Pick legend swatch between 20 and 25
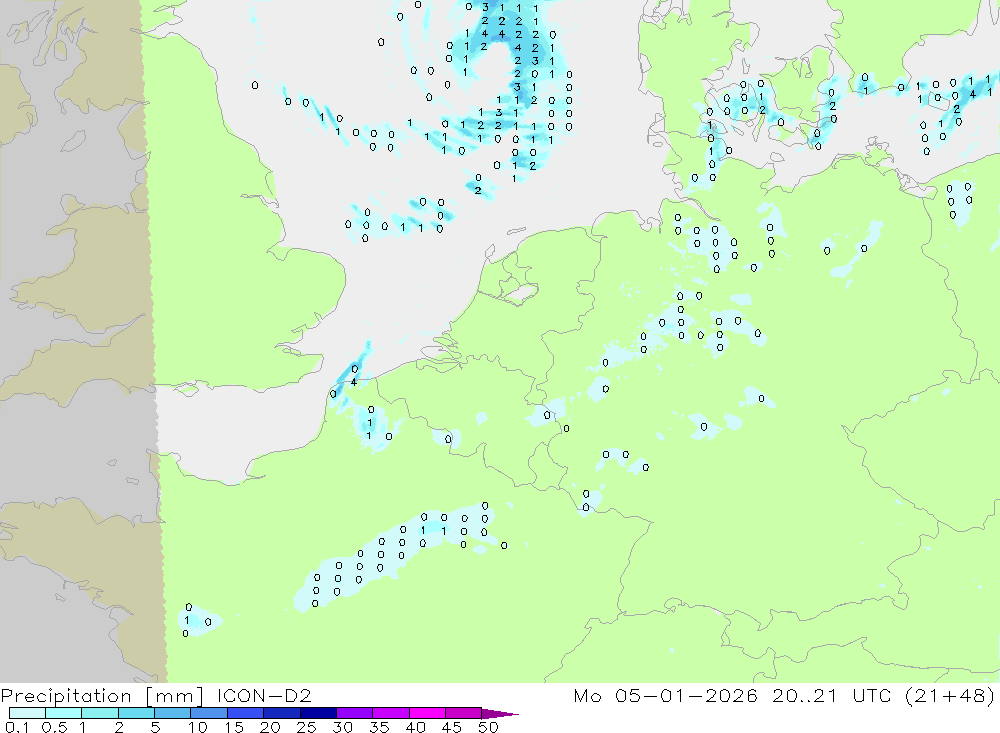1000x733 pixels. pyautogui.click(x=282, y=713)
